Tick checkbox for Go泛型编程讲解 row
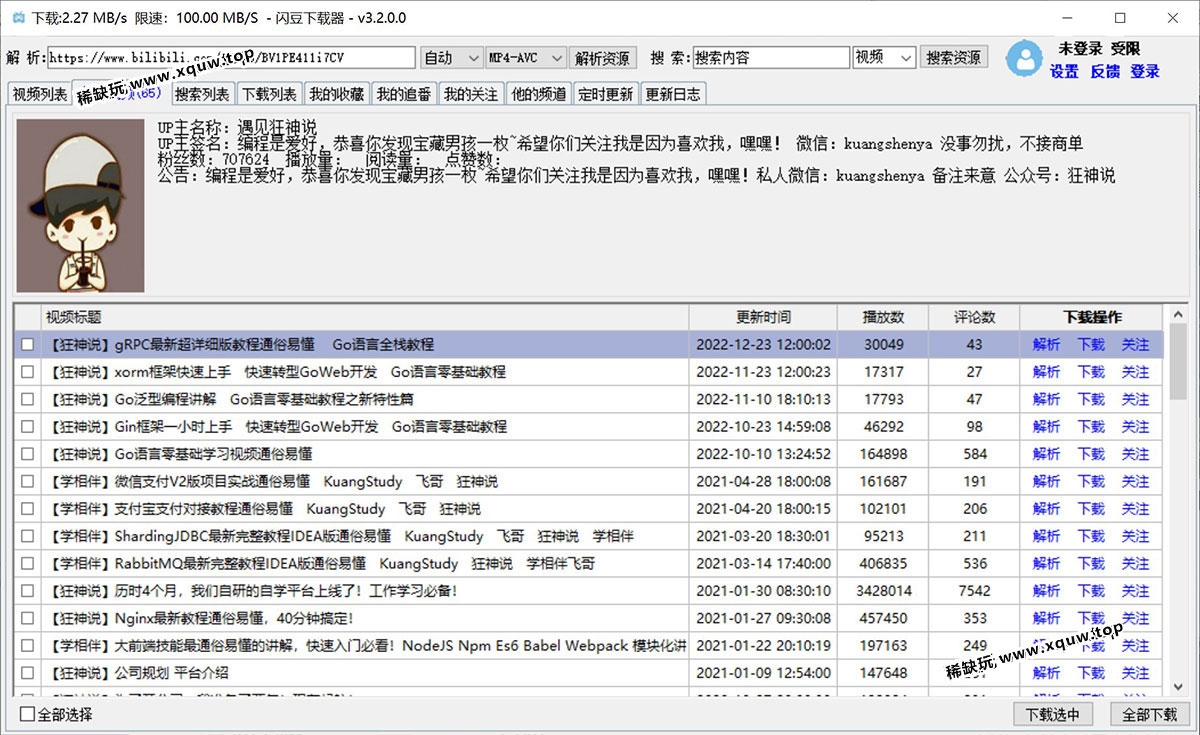 click(28, 399)
